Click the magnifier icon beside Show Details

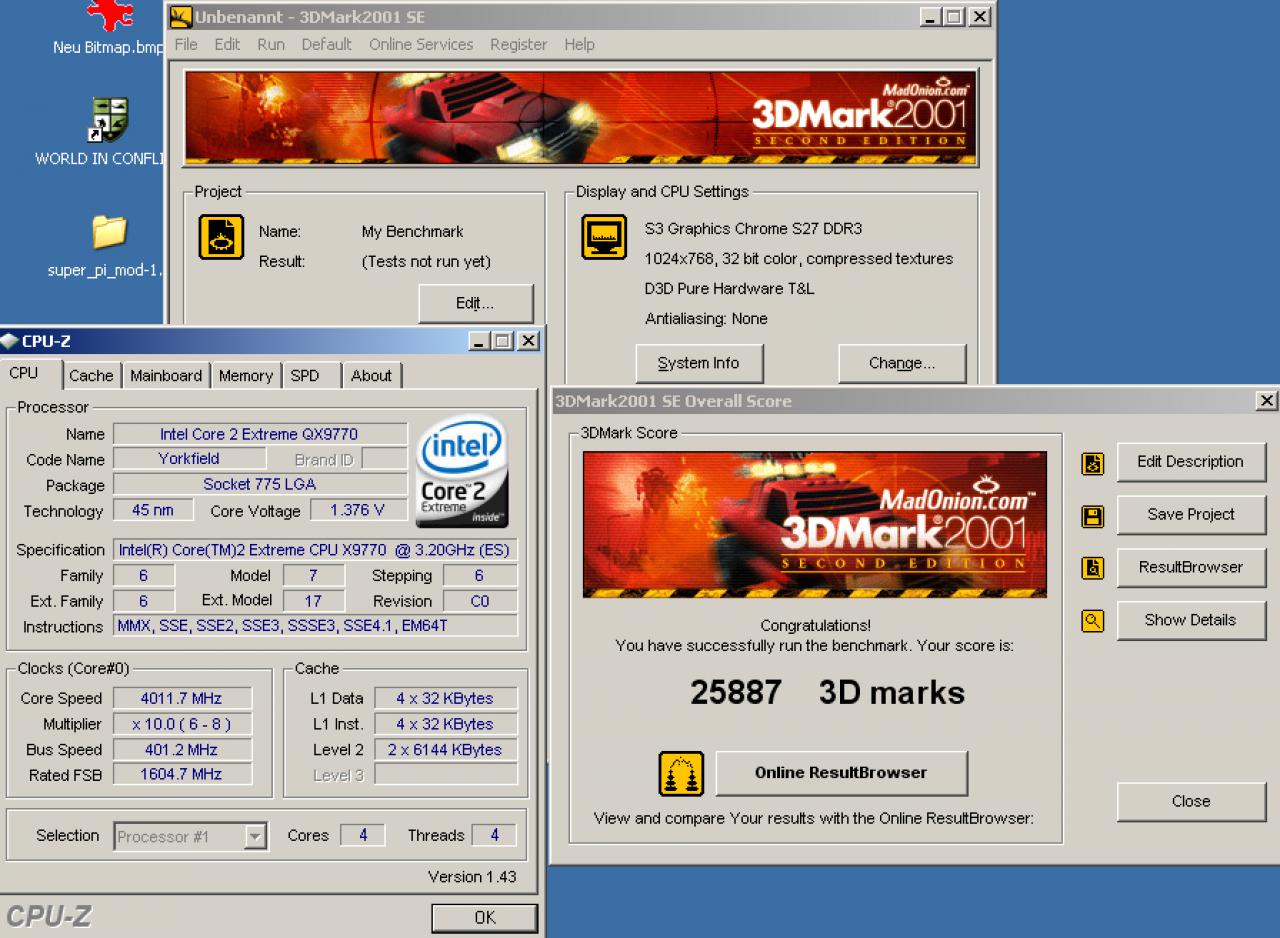tap(1093, 622)
